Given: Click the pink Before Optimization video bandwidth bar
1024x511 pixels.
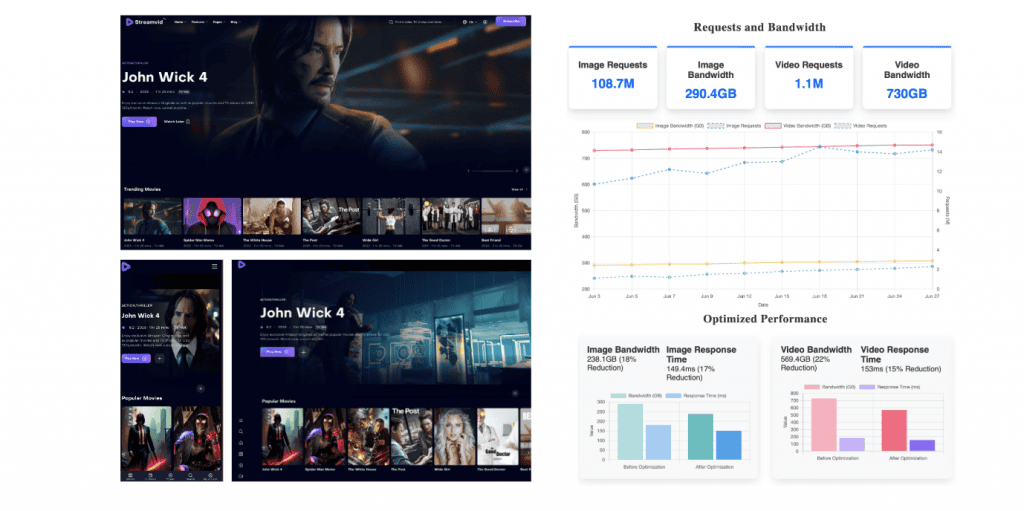Looking at the screenshot, I should 824,424.
